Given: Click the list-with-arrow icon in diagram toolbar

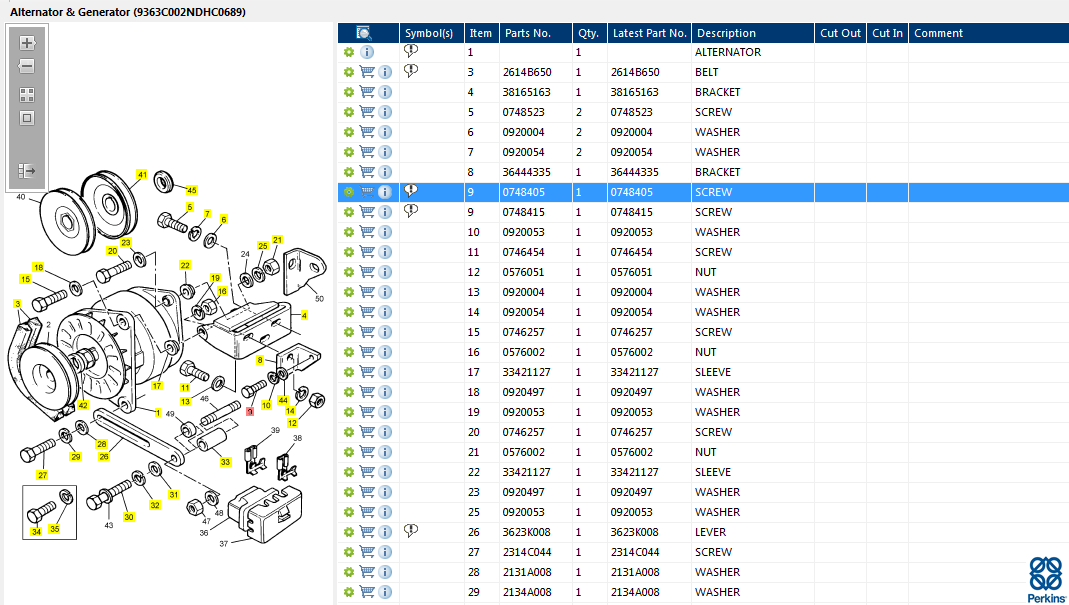Looking at the screenshot, I should tap(27, 171).
